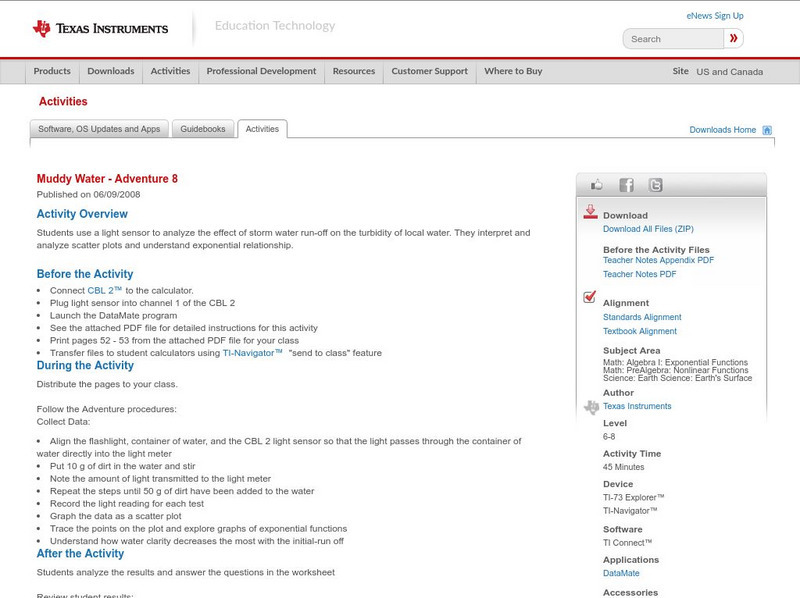800x598 pixels.
Task: Click the gray TI author icon
Action: [x=591, y=407]
